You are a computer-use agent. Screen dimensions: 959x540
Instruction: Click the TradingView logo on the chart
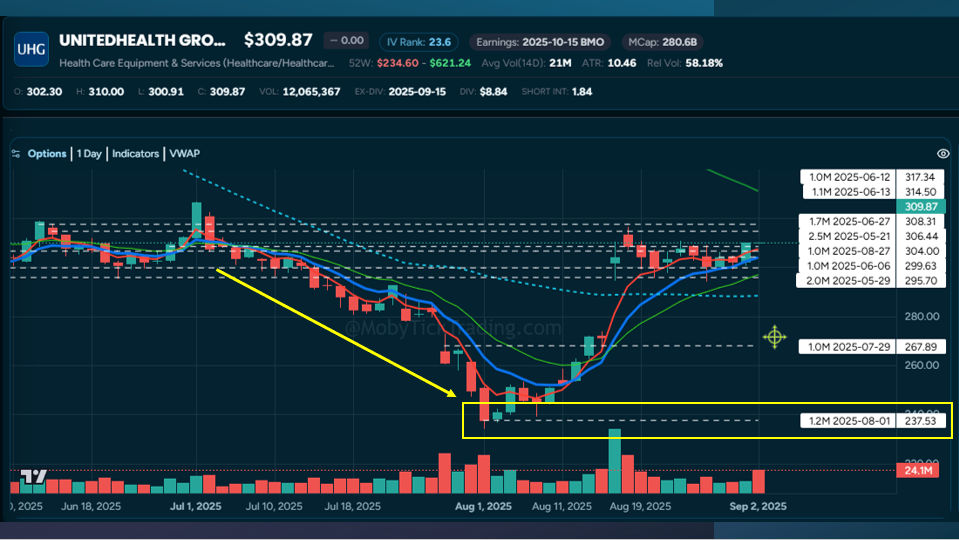tap(34, 478)
